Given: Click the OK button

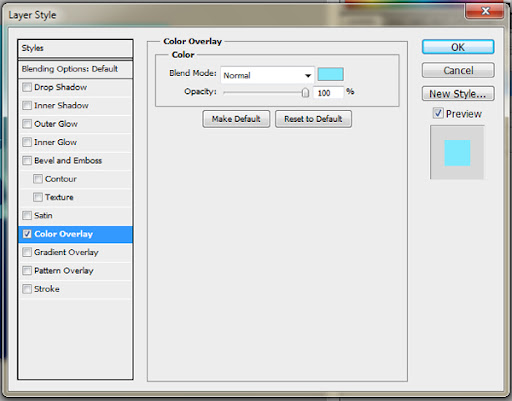Looking at the screenshot, I should pyautogui.click(x=458, y=47).
